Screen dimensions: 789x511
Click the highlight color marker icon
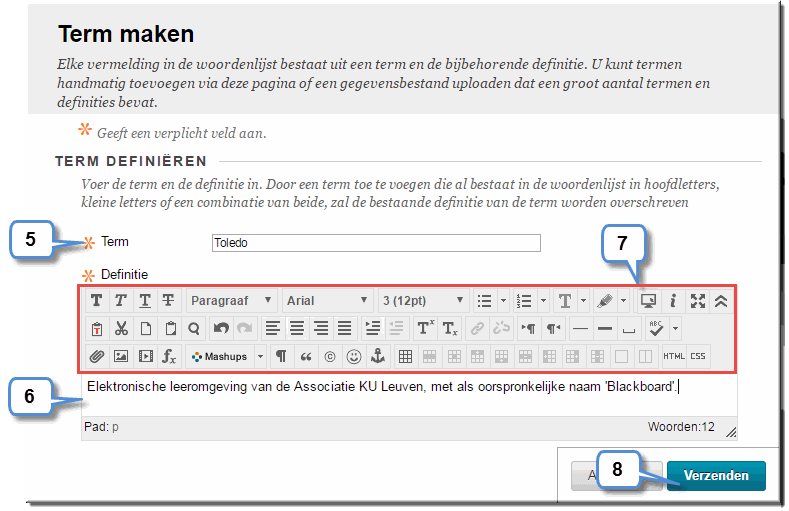click(x=605, y=301)
